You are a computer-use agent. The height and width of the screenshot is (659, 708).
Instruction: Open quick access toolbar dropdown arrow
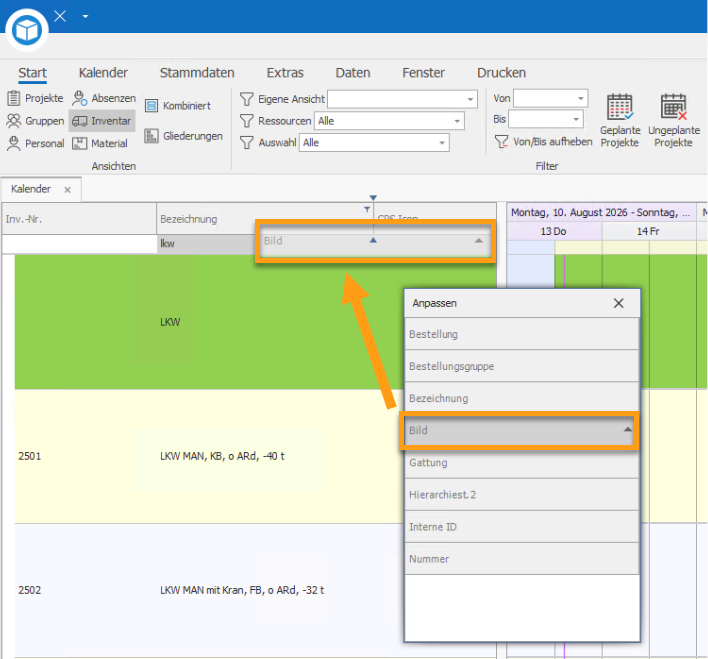(x=85, y=16)
